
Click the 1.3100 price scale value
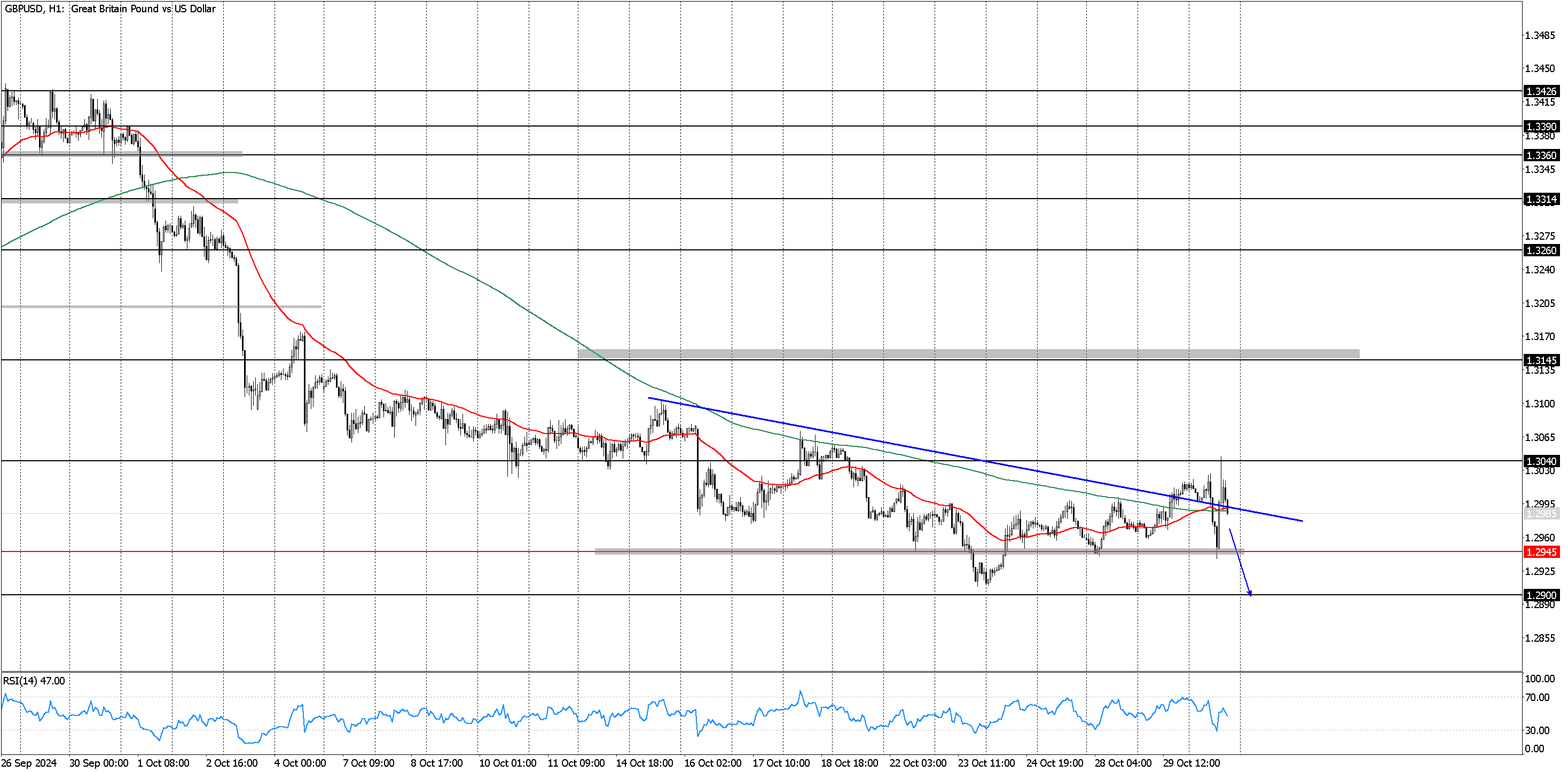(1540, 404)
